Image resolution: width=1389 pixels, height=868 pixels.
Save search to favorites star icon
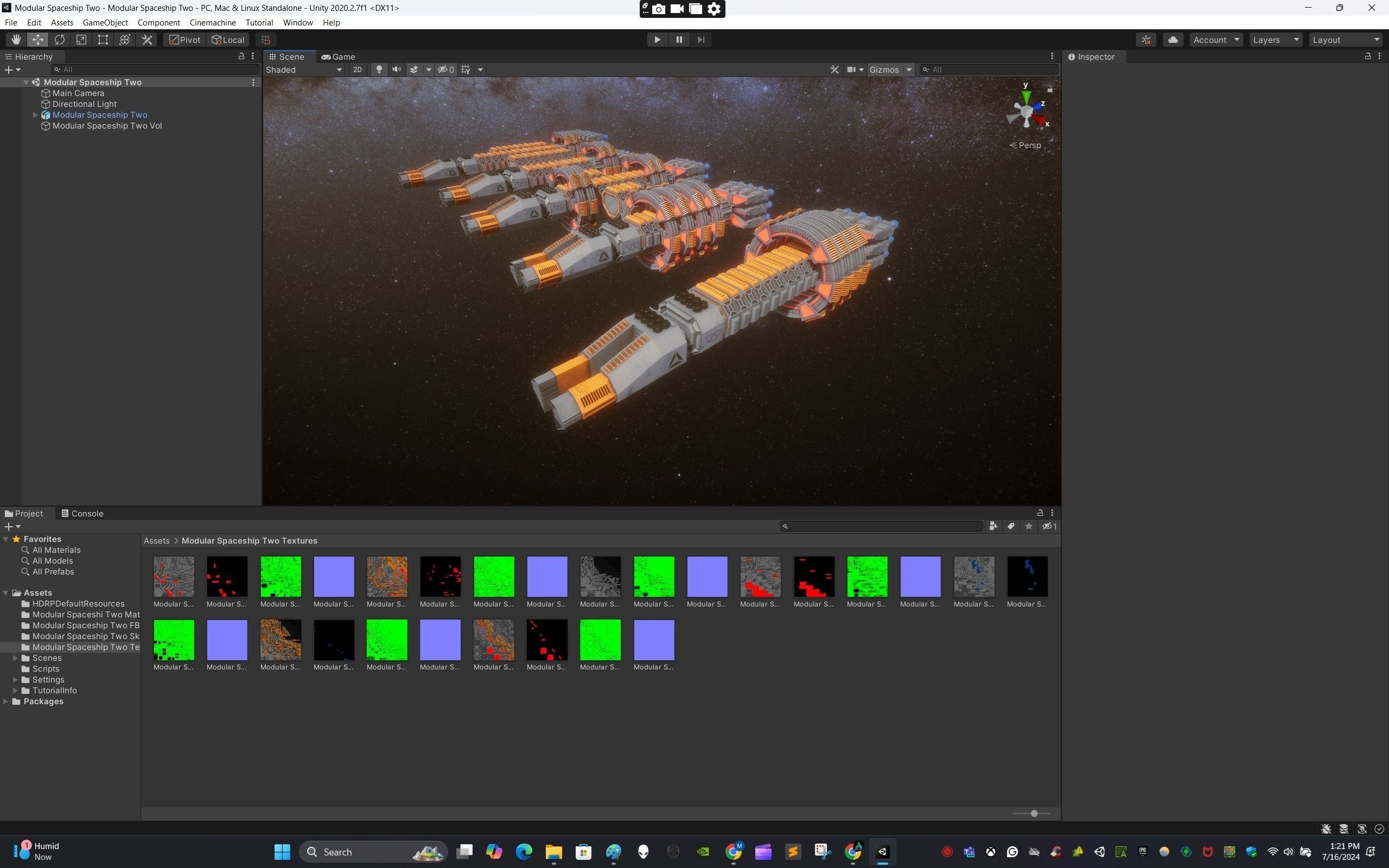(1029, 526)
